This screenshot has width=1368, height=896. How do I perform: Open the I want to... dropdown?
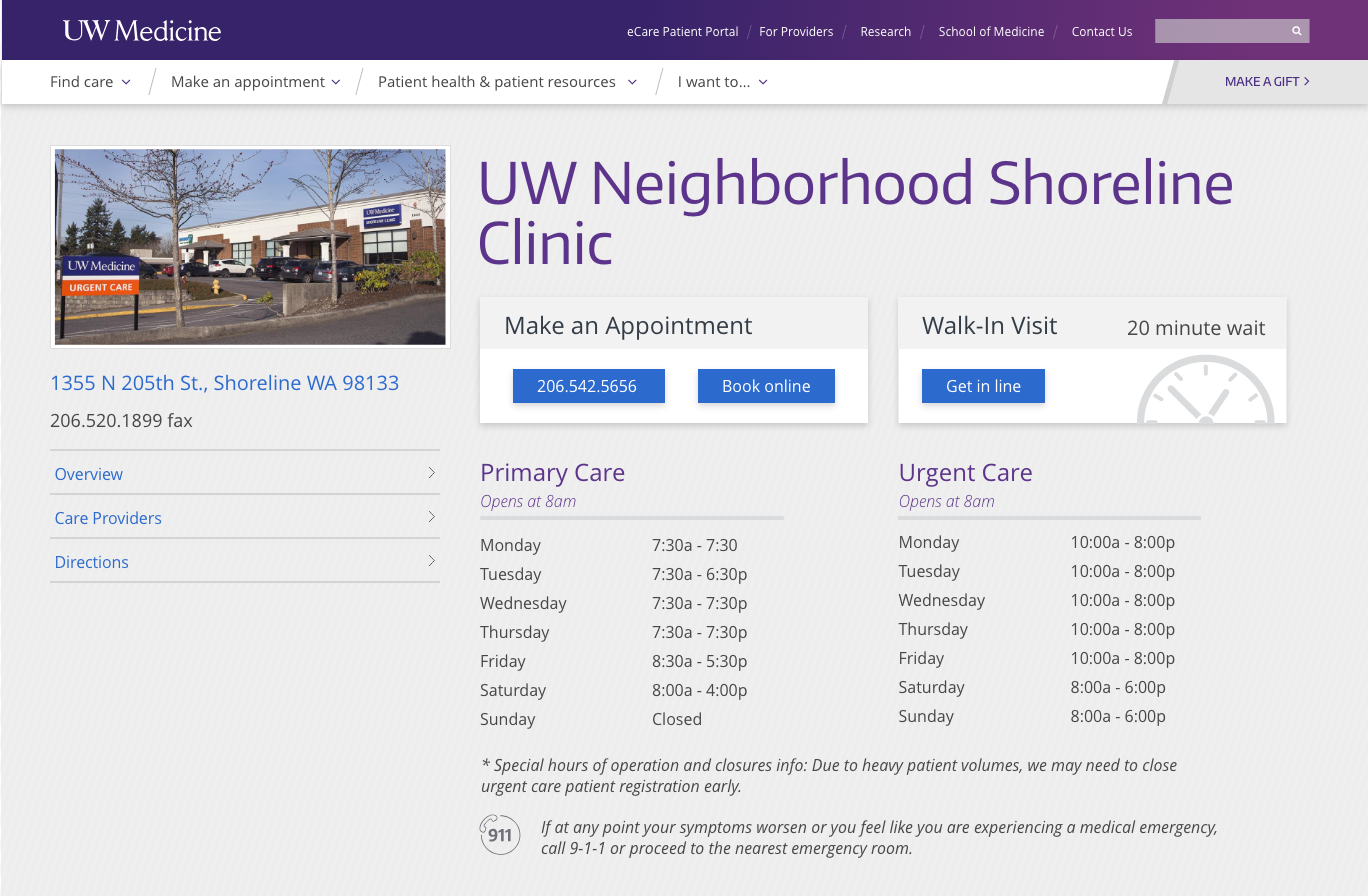pos(723,82)
